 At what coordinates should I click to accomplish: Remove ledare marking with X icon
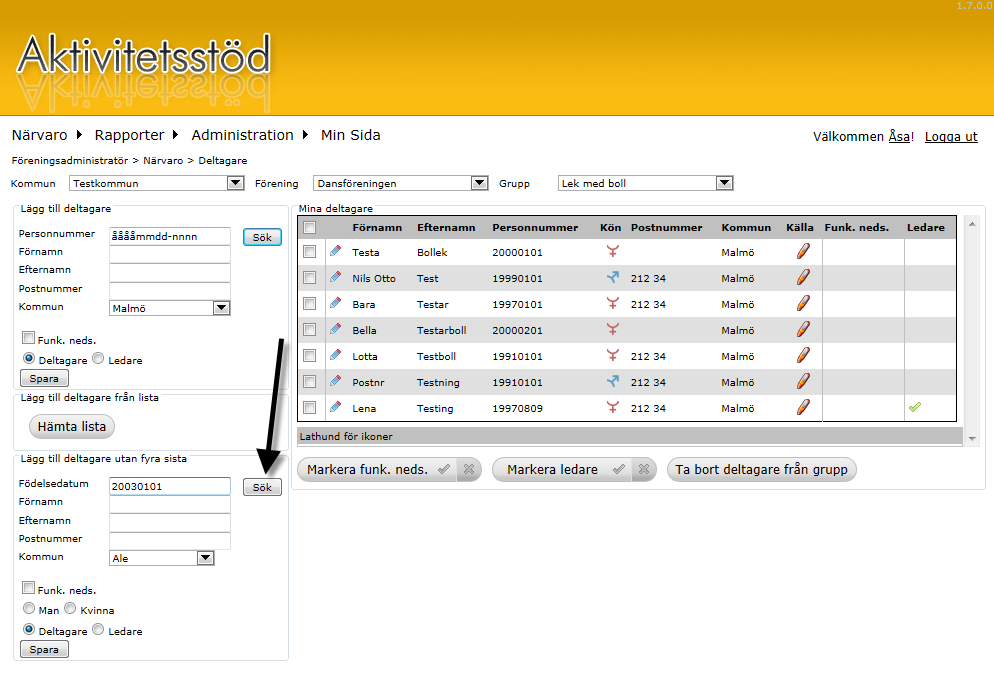click(x=644, y=469)
